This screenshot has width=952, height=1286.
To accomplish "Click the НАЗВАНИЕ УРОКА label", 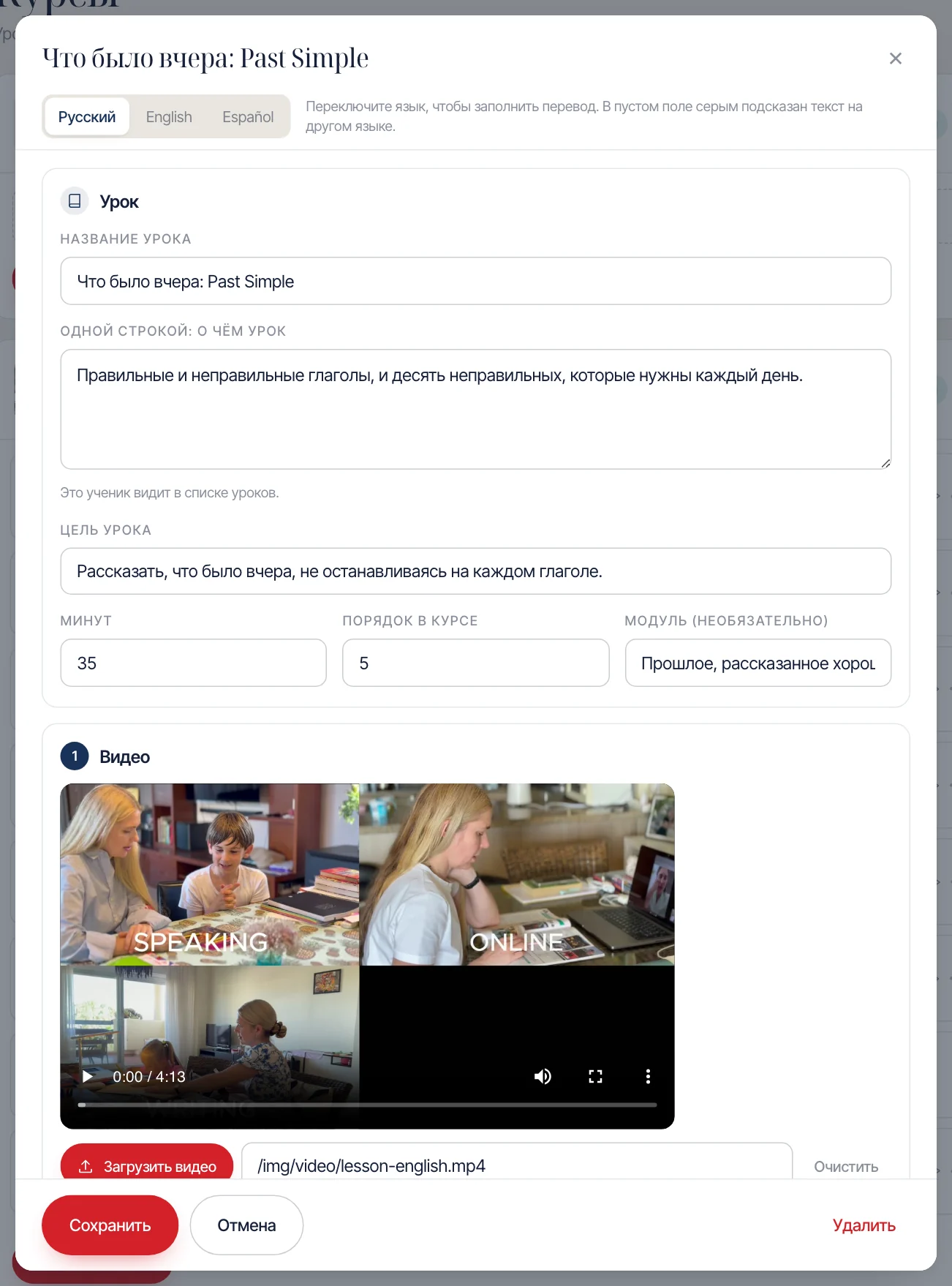I will point(126,239).
